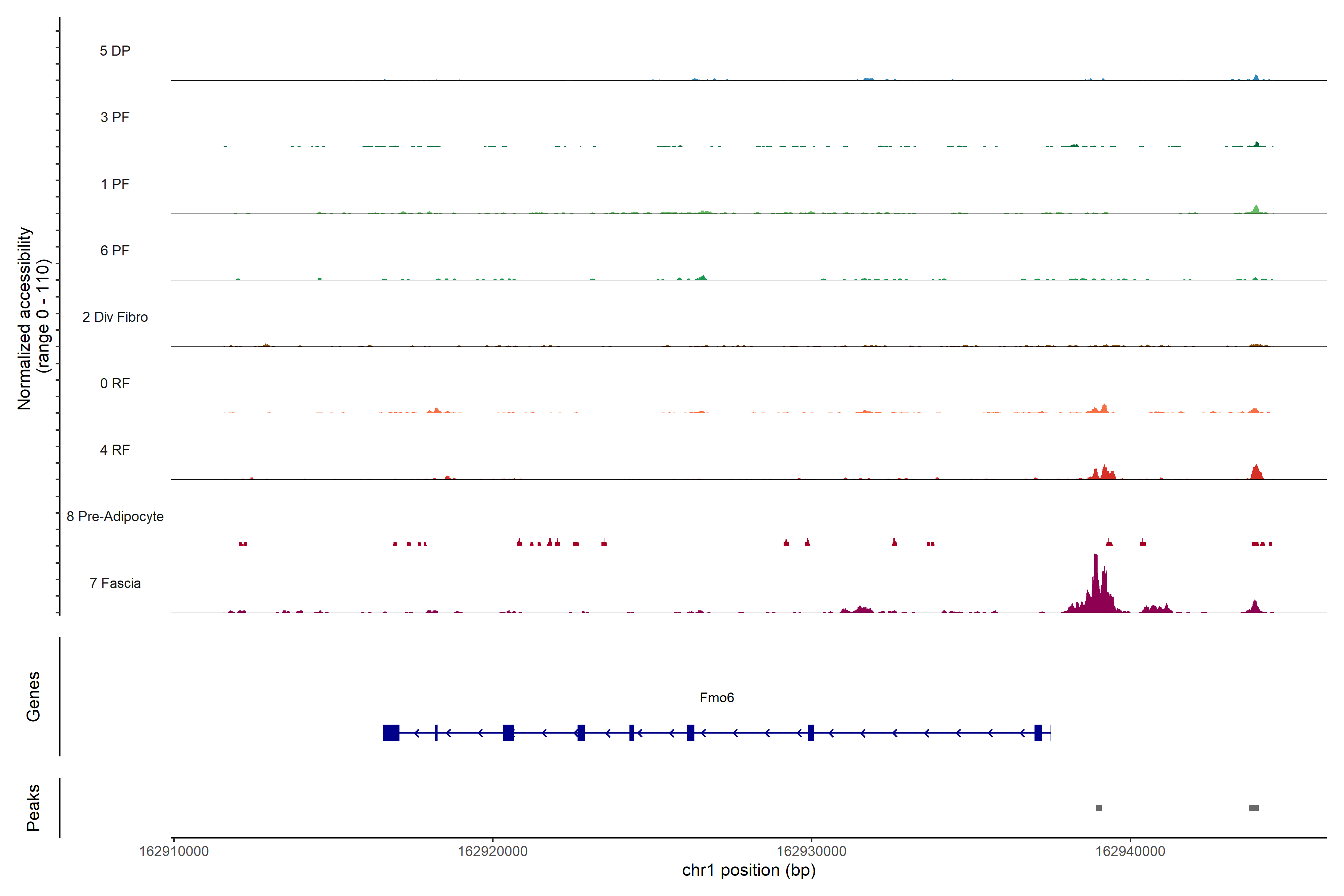Click the rightmost Fmo6 exon block

click(1038, 732)
